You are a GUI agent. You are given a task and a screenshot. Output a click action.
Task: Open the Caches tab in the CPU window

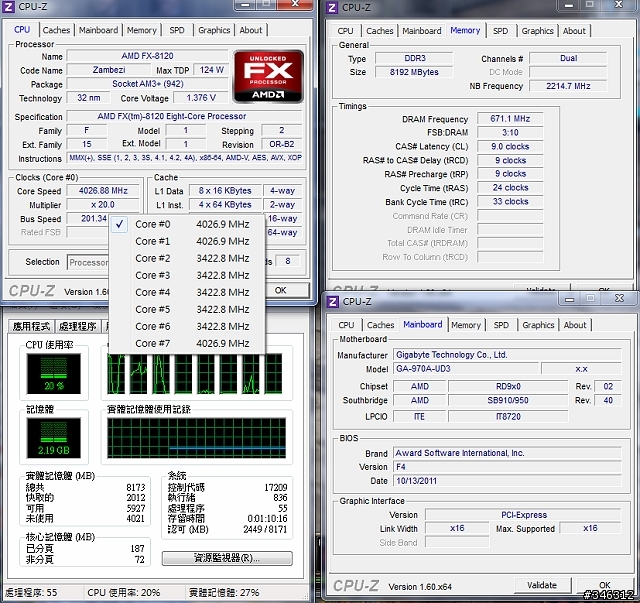tap(56, 30)
